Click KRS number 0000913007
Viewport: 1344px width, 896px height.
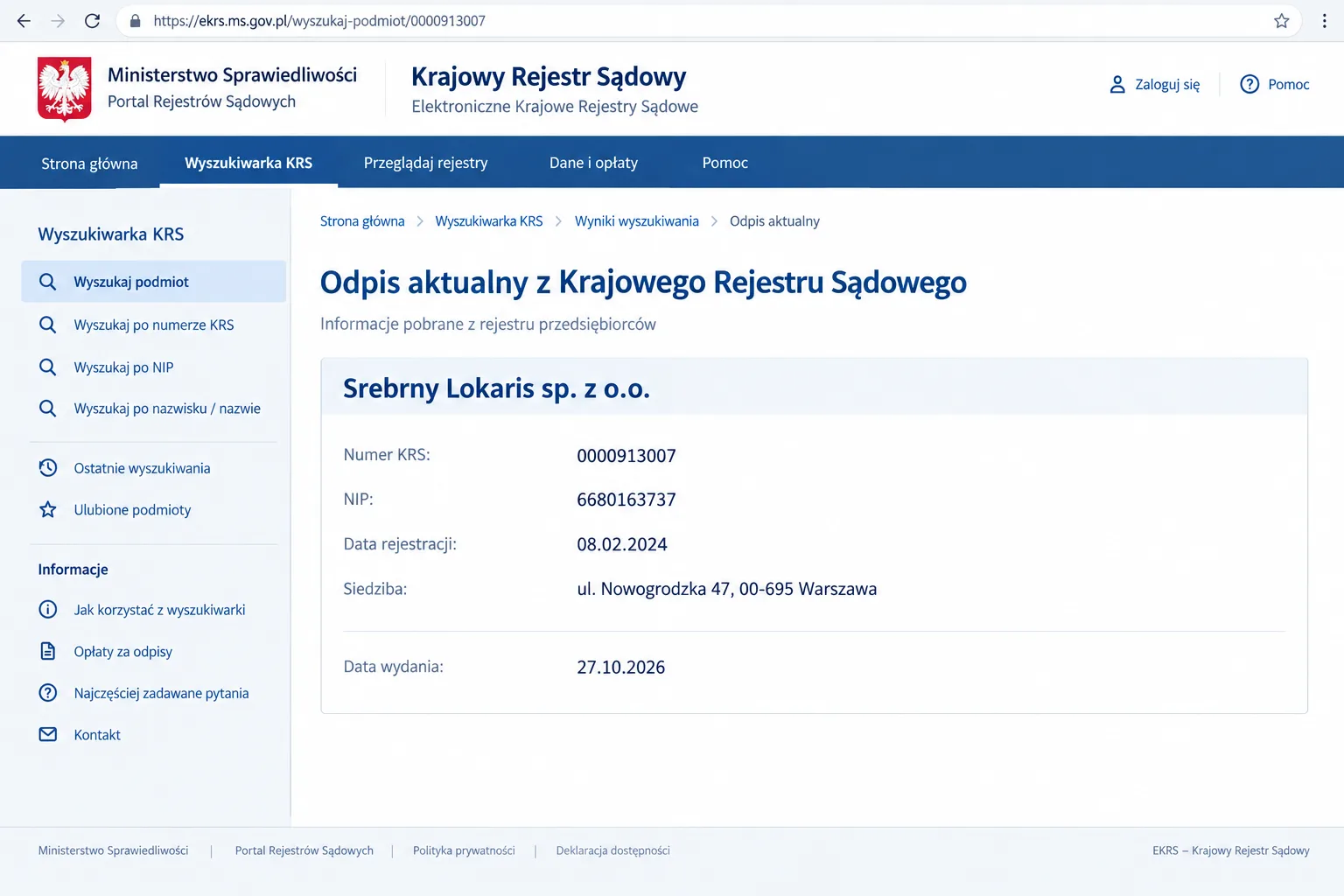pos(626,456)
